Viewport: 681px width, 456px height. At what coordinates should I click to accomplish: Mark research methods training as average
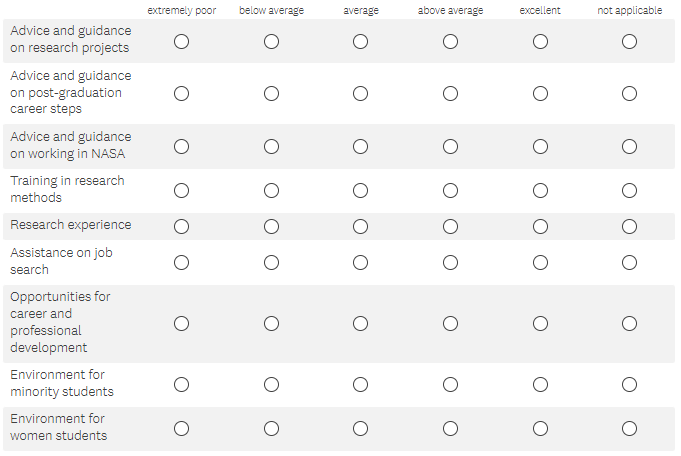[360, 190]
